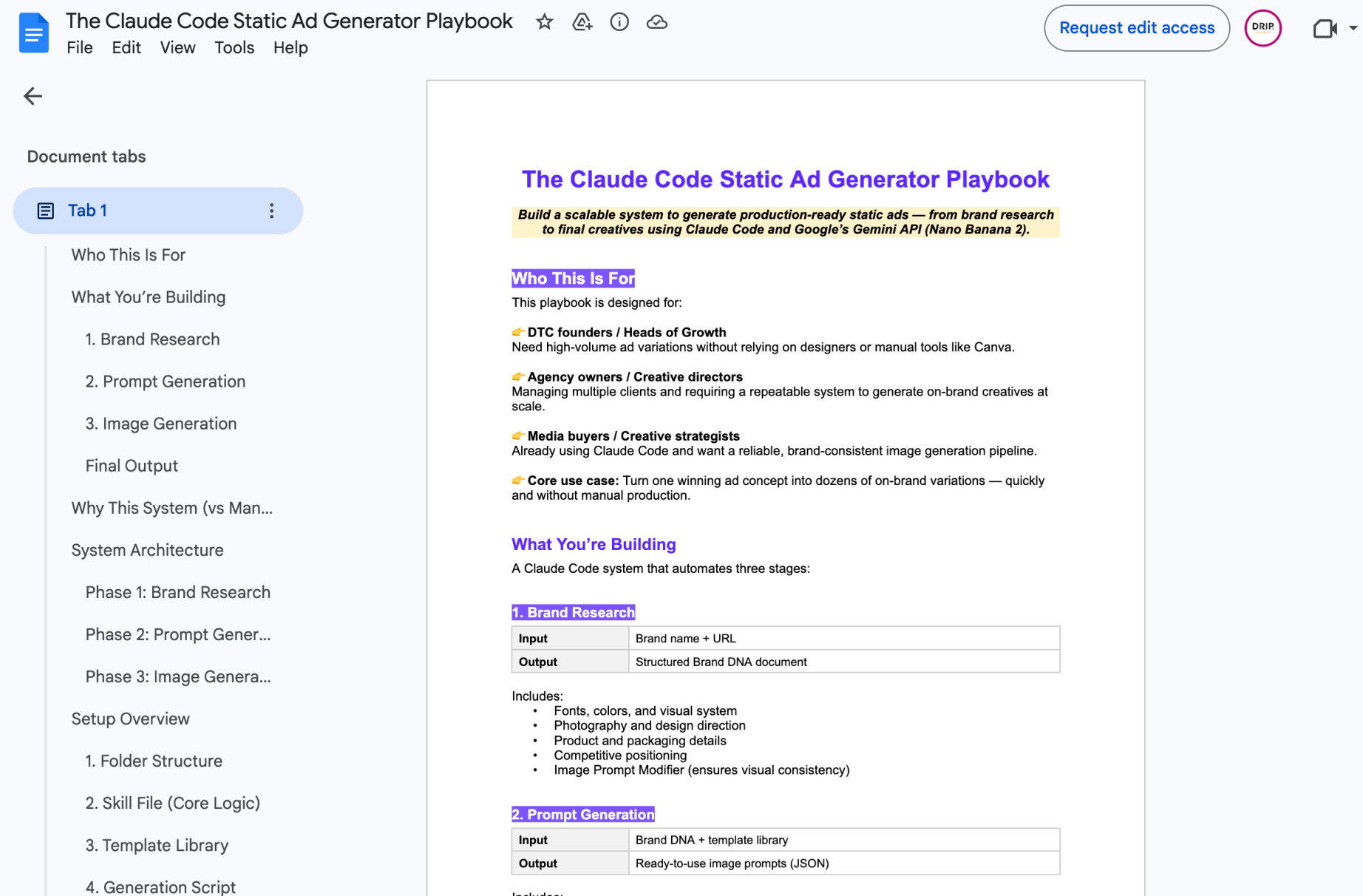Open the View menu
The height and width of the screenshot is (896, 1363).
(177, 47)
